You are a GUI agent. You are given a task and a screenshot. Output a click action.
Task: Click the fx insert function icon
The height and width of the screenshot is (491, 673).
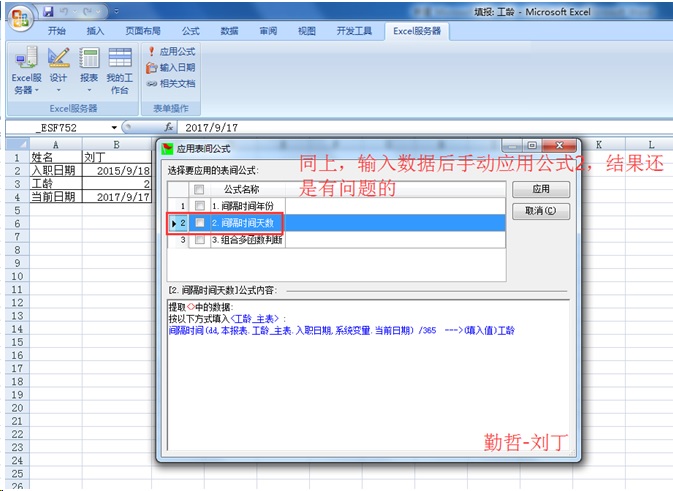click(x=169, y=128)
